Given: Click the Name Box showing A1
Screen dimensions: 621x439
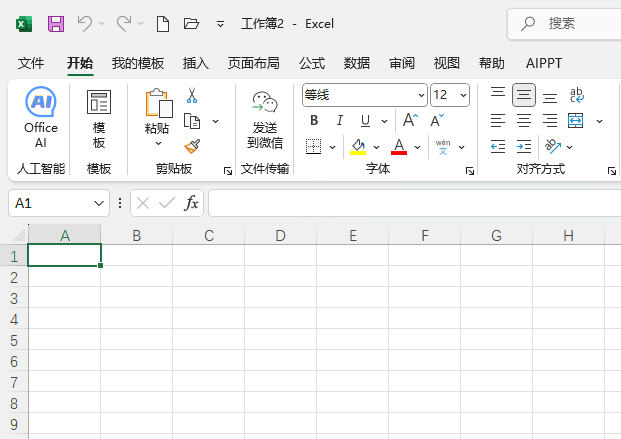Looking at the screenshot, I should point(59,203).
